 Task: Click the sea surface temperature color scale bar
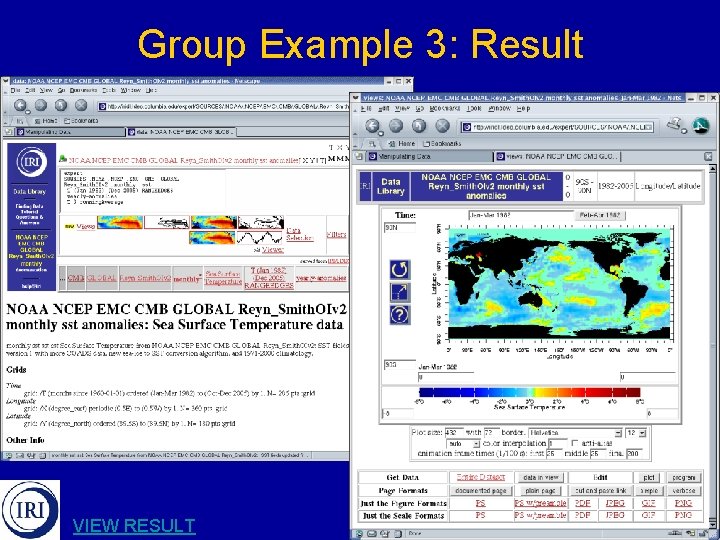(x=529, y=392)
